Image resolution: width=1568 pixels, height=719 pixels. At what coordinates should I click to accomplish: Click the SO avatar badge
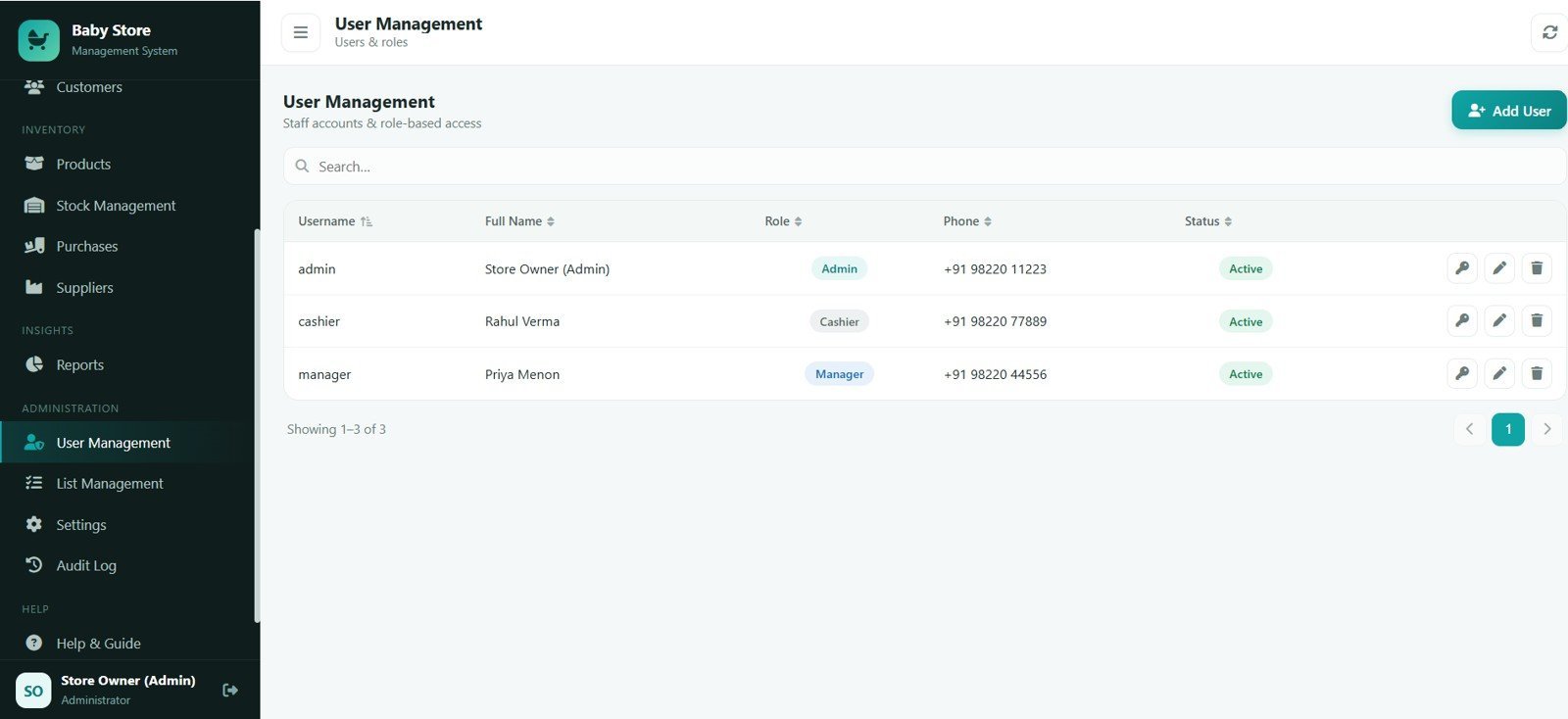pyautogui.click(x=33, y=691)
